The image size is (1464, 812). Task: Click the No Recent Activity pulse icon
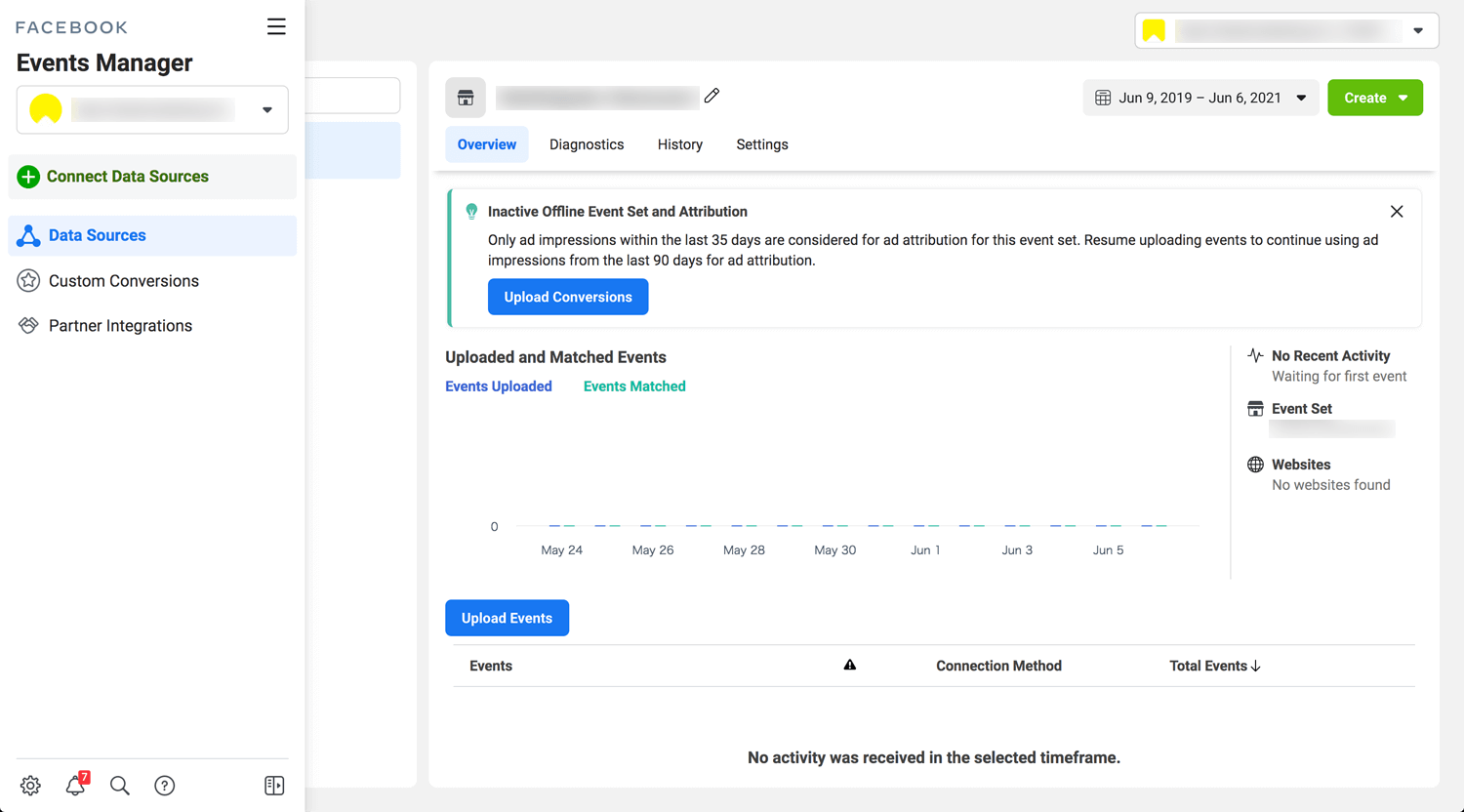[1255, 355]
